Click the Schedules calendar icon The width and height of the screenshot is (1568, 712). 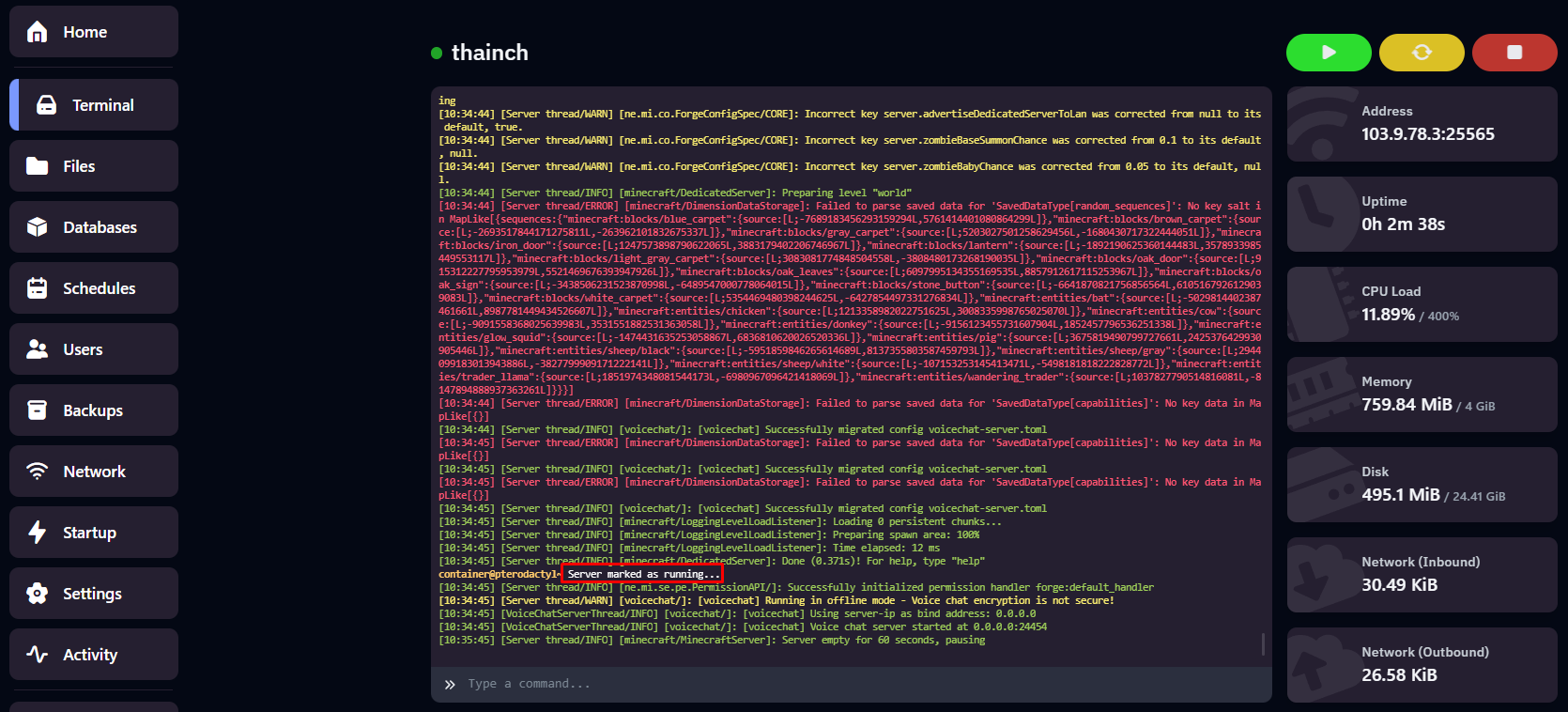38,288
